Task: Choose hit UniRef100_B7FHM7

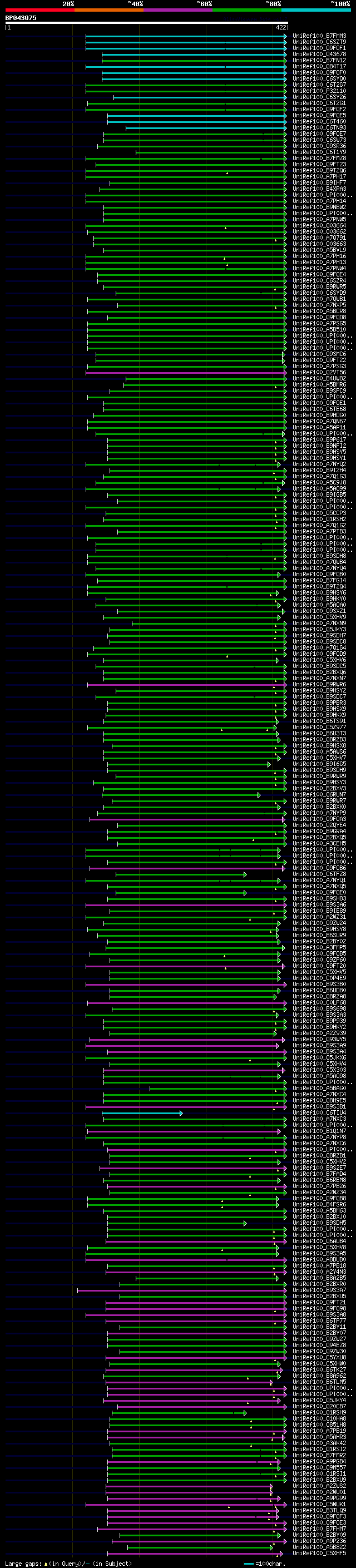Action: tap(319, 1529)
